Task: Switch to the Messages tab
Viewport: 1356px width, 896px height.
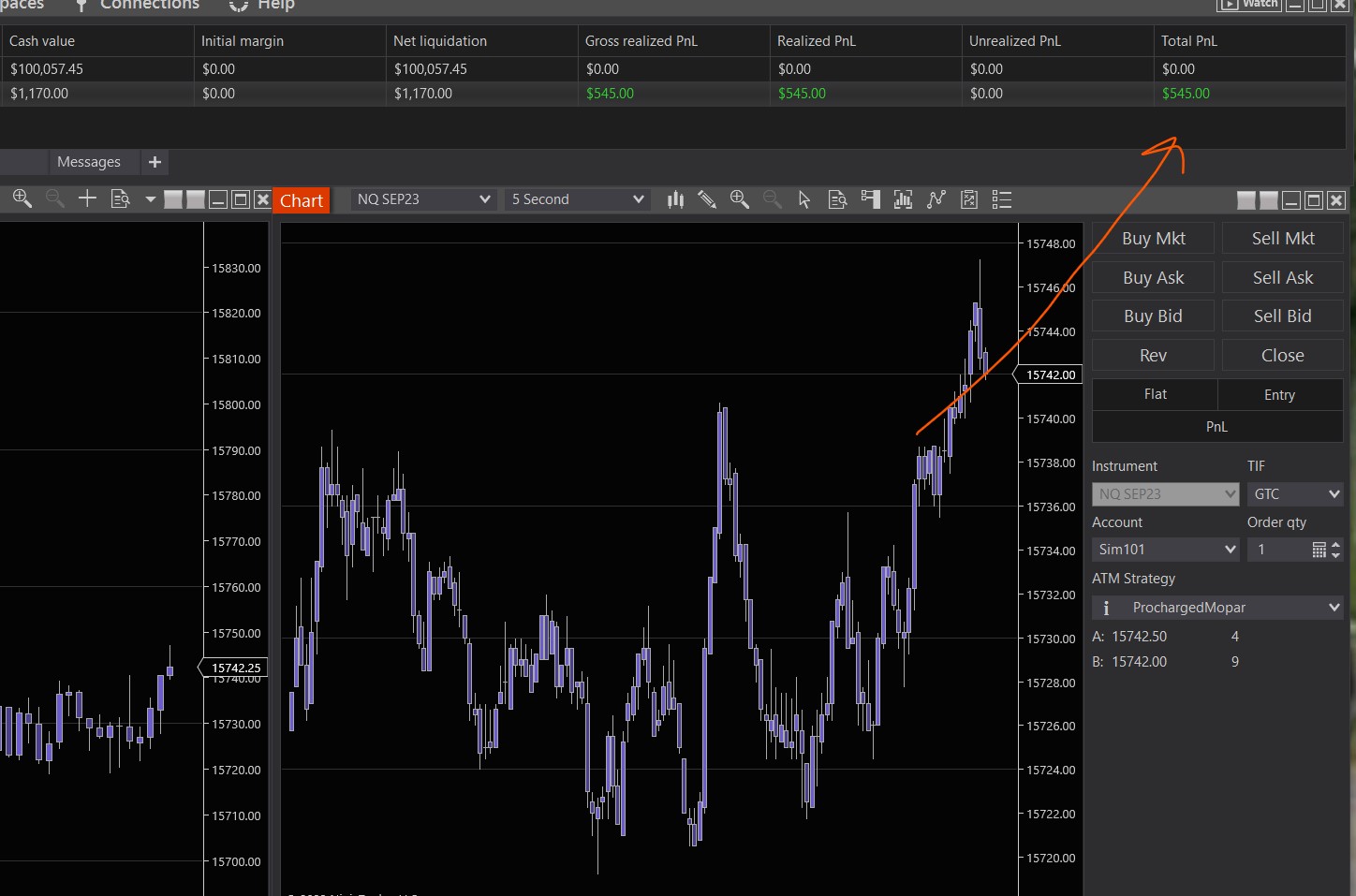Action: tap(89, 162)
